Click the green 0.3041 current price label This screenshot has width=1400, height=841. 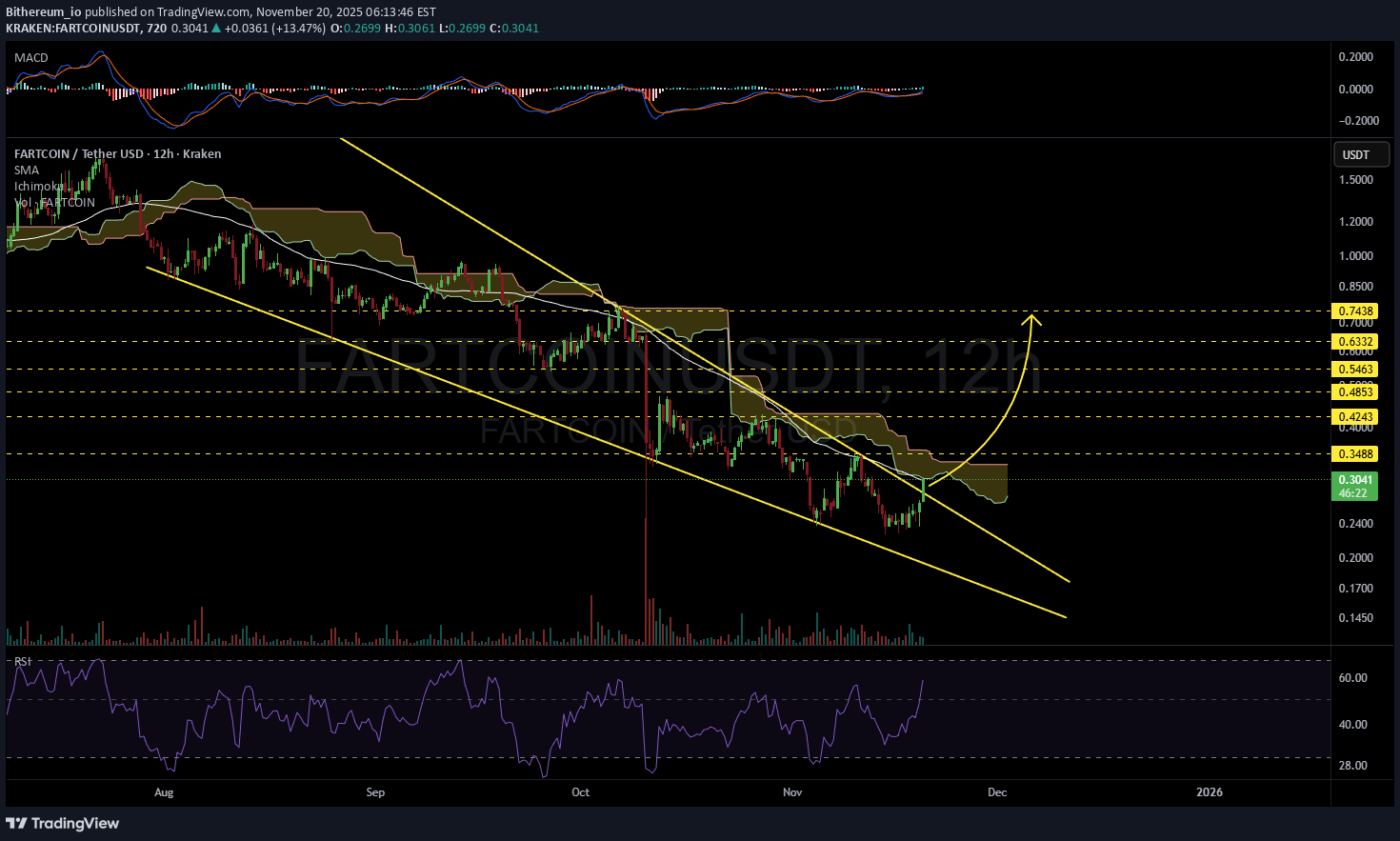pyautogui.click(x=1356, y=480)
